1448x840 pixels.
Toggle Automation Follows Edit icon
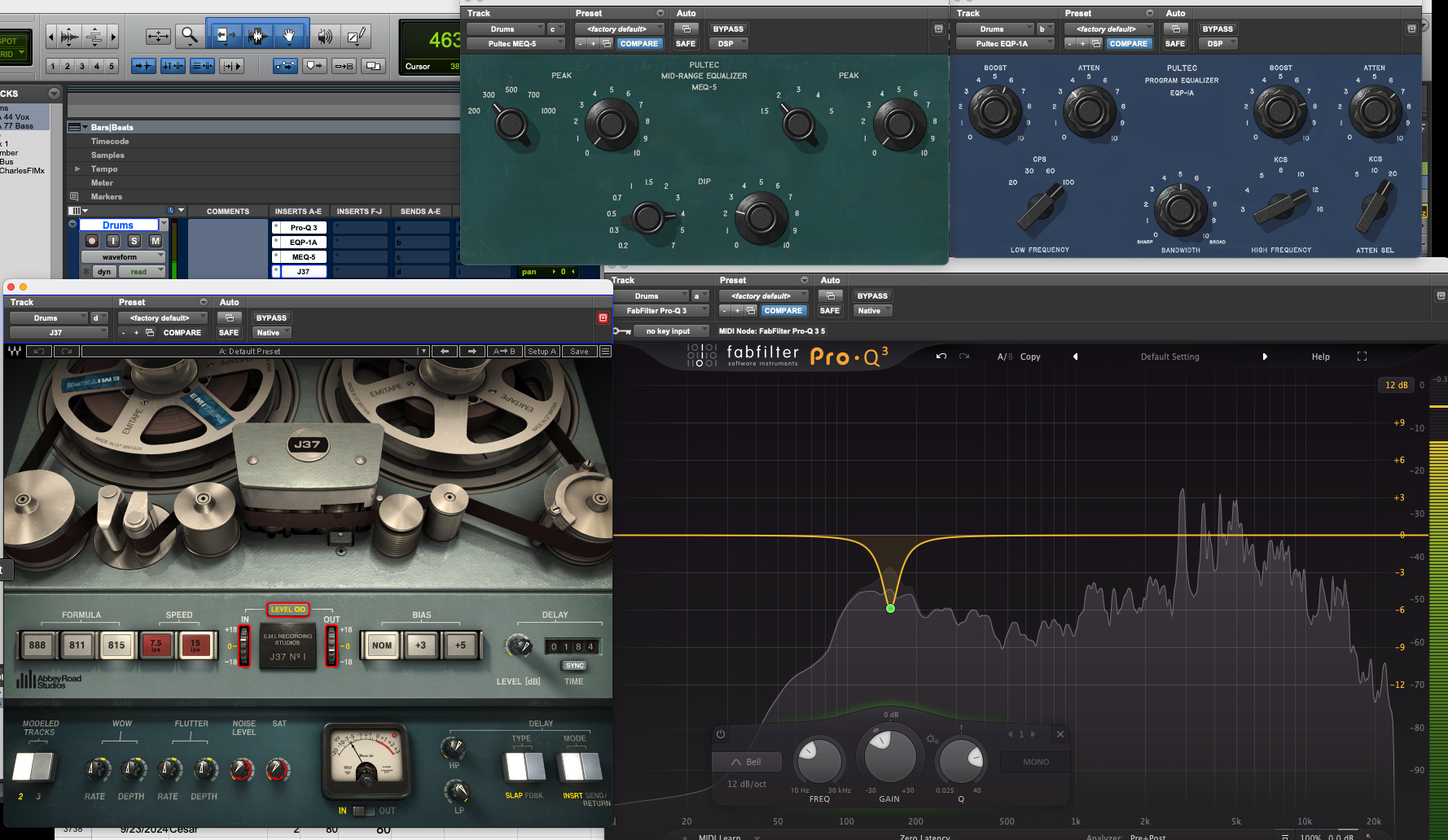[x=285, y=66]
